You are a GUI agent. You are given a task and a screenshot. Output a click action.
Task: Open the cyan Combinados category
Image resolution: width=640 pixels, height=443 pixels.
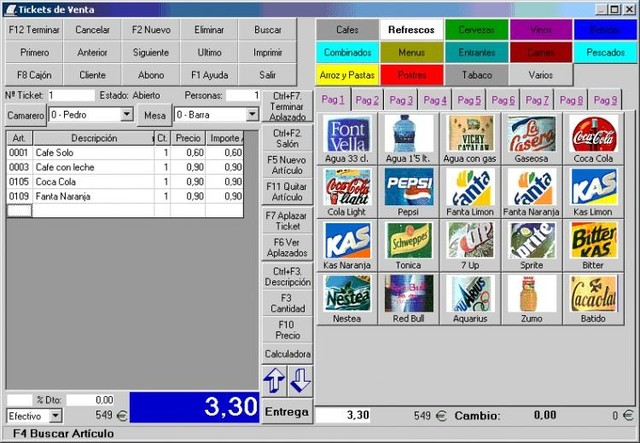click(x=347, y=52)
